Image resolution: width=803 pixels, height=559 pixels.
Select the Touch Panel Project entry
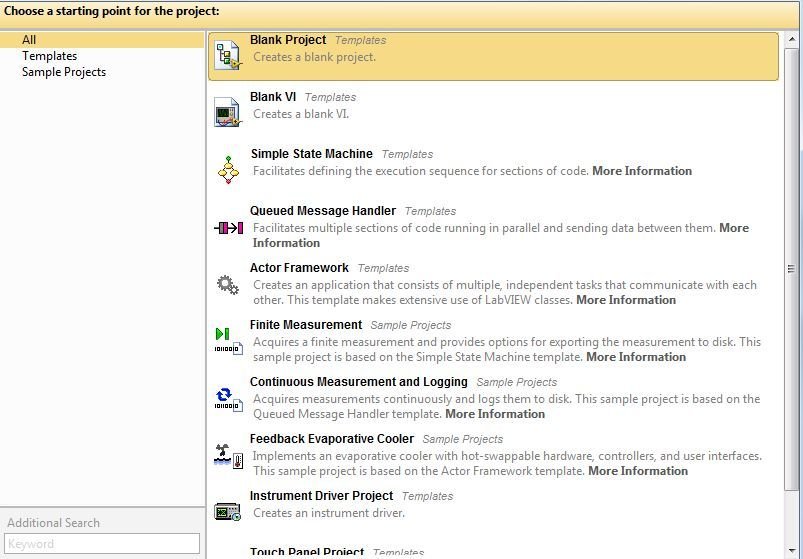tap(307, 552)
